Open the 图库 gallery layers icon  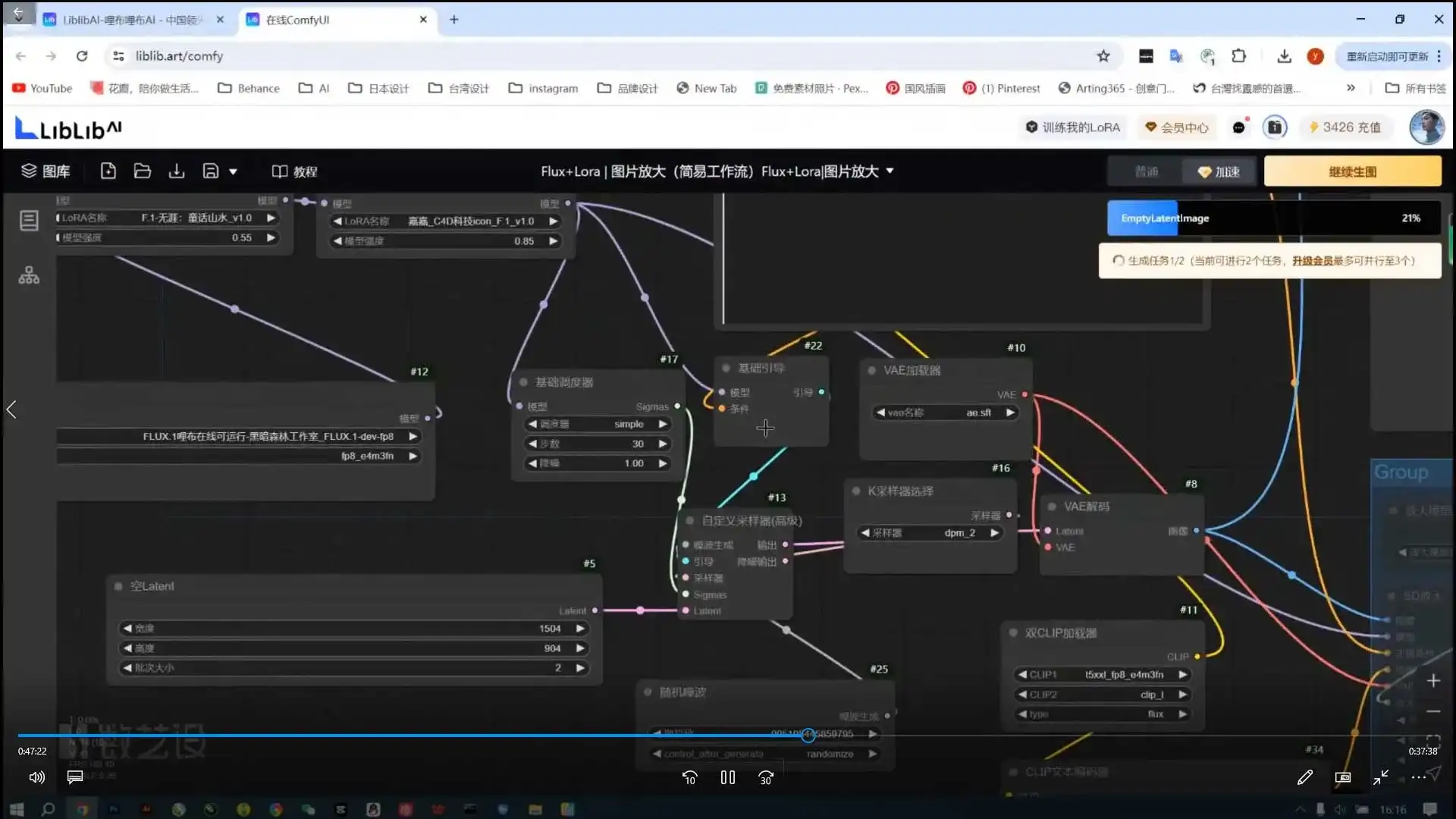point(29,171)
